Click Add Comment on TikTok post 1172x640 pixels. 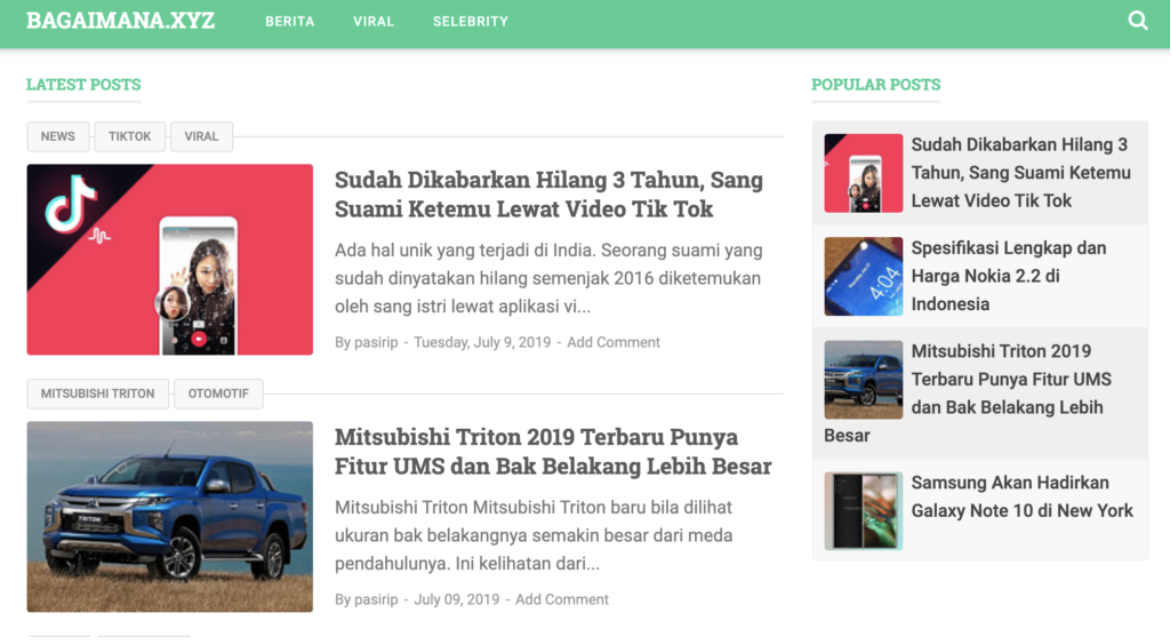pos(613,342)
